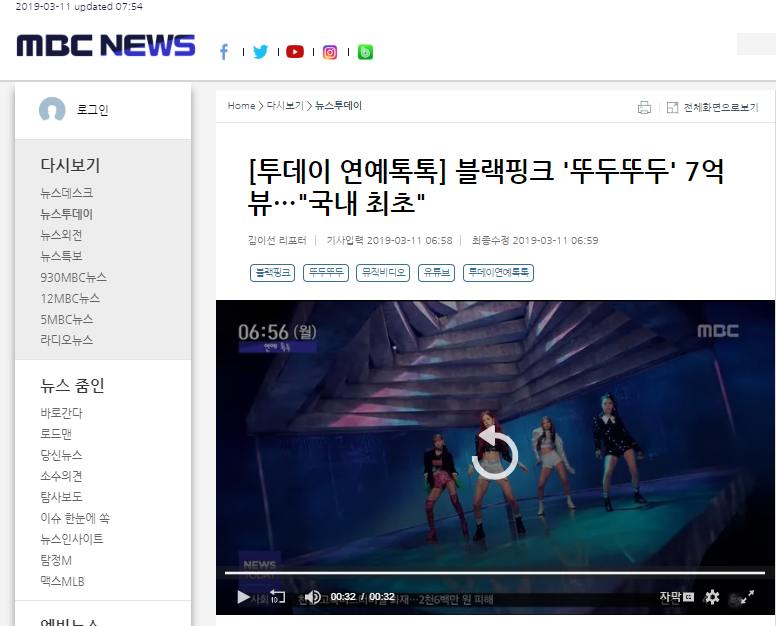This screenshot has width=776, height=626.
Task: Select the 투데이연예톡톡 tag
Action: [x=498, y=273]
